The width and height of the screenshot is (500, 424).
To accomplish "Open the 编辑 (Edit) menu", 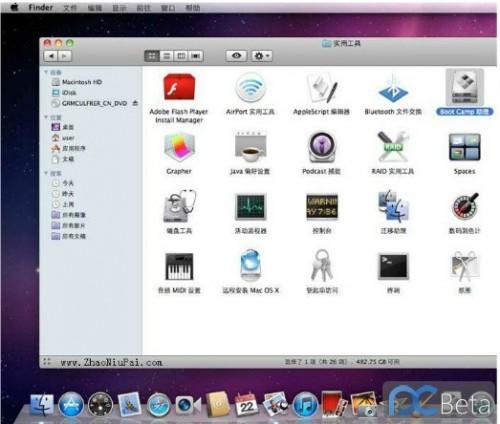I will click(95, 8).
